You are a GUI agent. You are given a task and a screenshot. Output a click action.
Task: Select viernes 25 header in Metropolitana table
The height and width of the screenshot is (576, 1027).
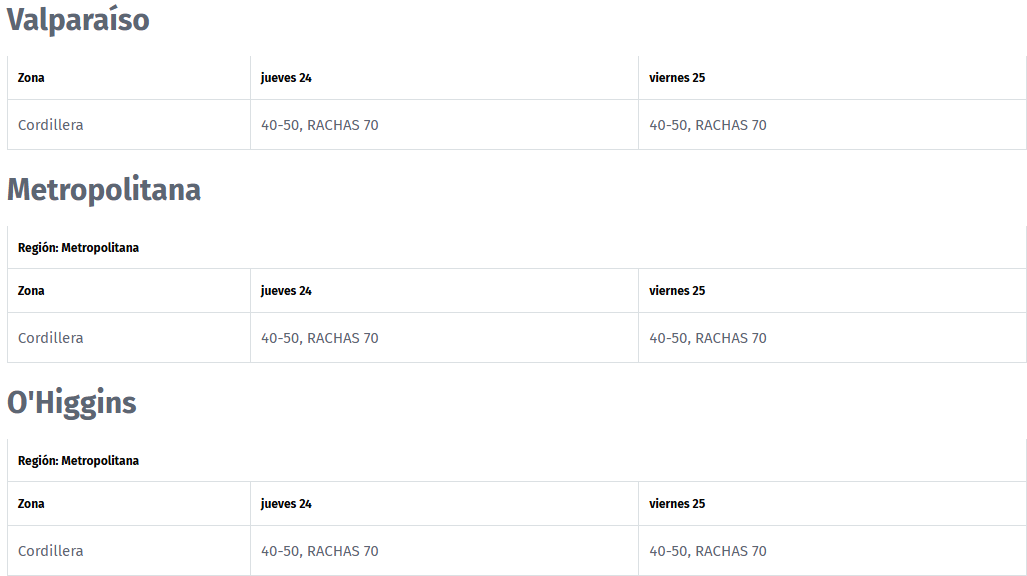point(832,290)
